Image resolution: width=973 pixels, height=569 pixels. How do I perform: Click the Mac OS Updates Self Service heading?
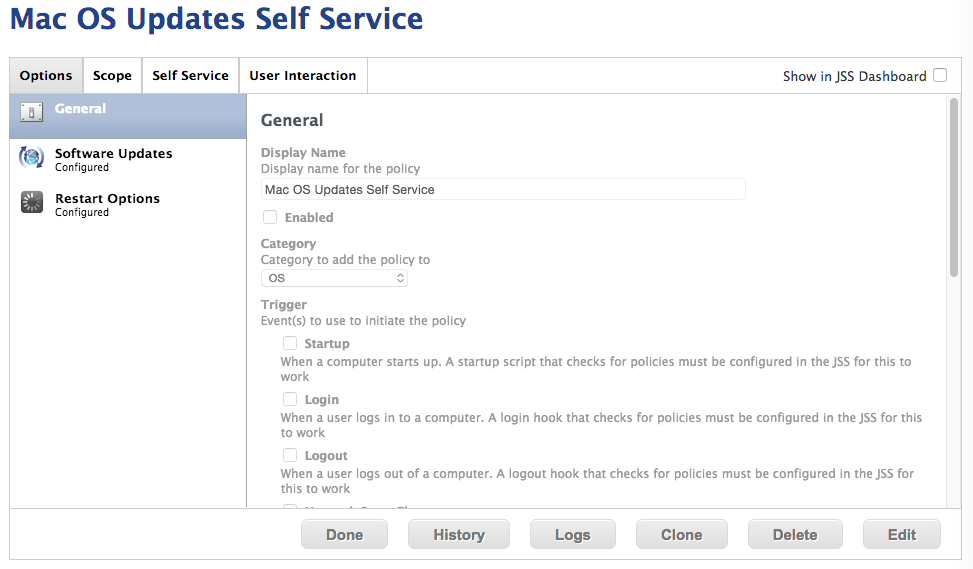pos(217,19)
